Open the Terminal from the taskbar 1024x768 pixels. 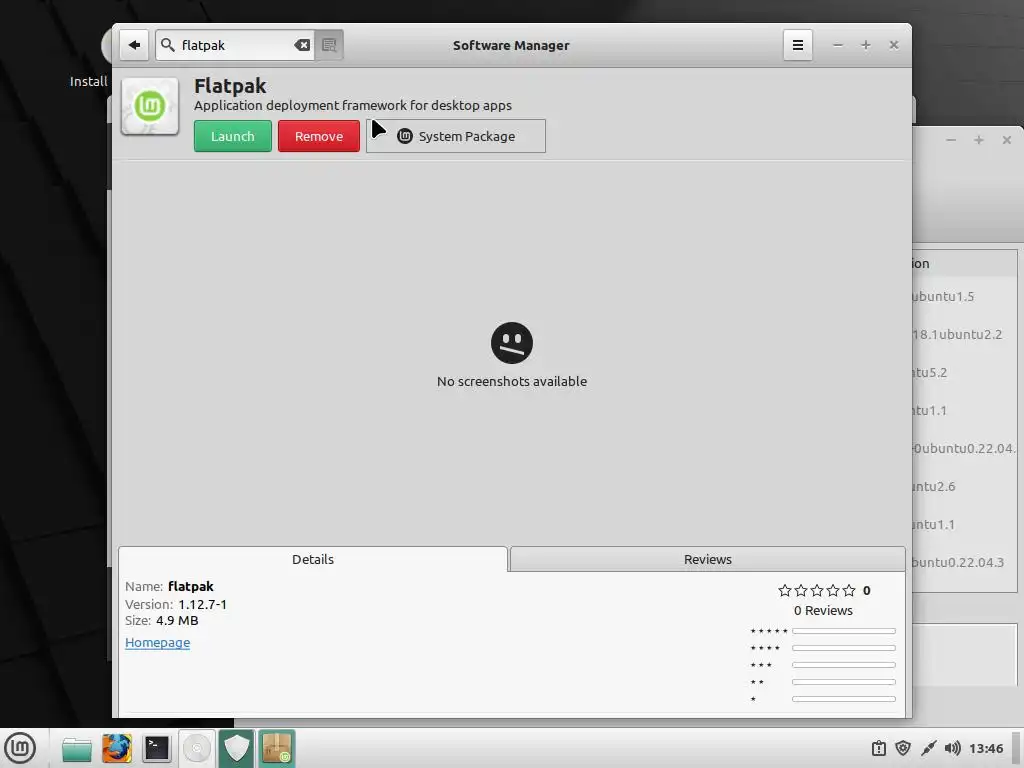point(157,748)
